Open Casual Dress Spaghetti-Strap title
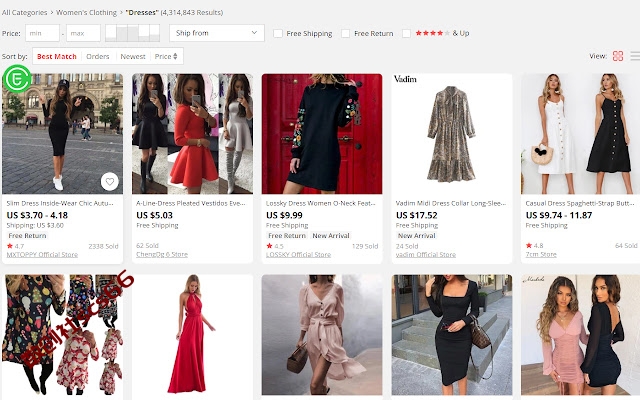Screen dimensions: 640x400 pyautogui.click(x=580, y=203)
